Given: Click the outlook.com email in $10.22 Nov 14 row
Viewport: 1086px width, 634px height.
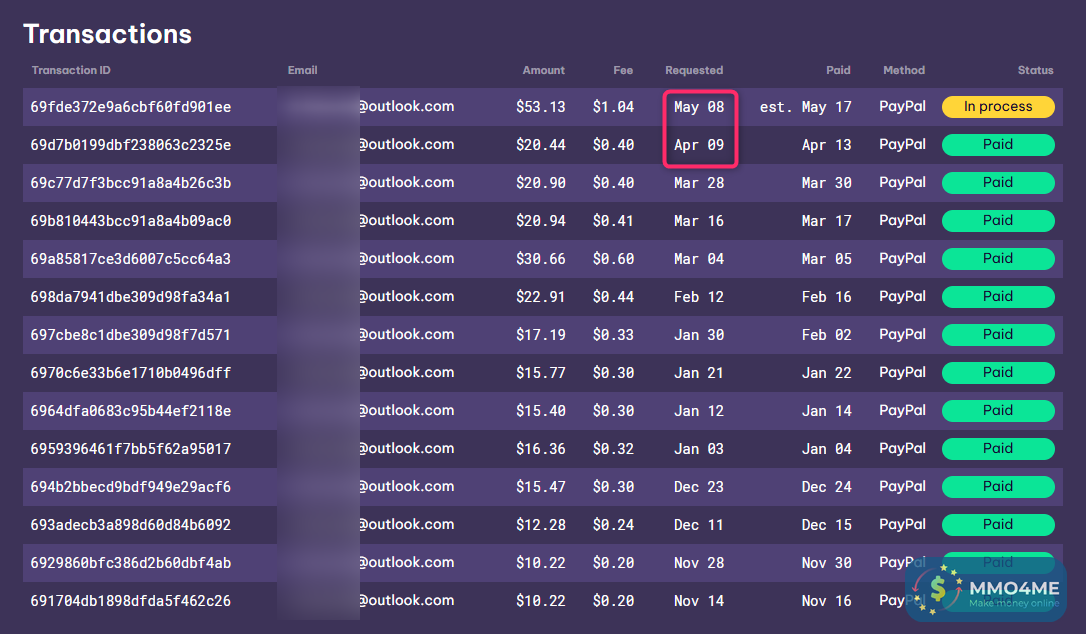Looking at the screenshot, I should pyautogui.click(x=407, y=600).
